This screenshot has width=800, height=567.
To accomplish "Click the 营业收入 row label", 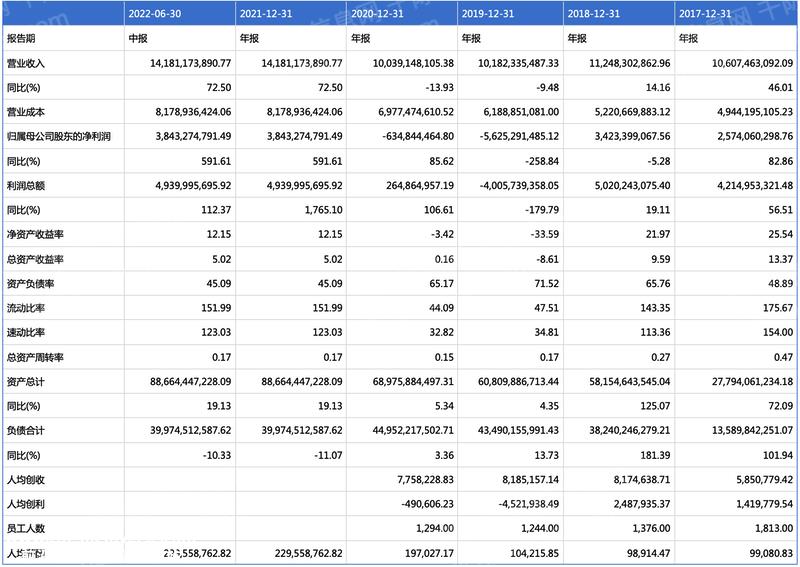I will point(26,63).
